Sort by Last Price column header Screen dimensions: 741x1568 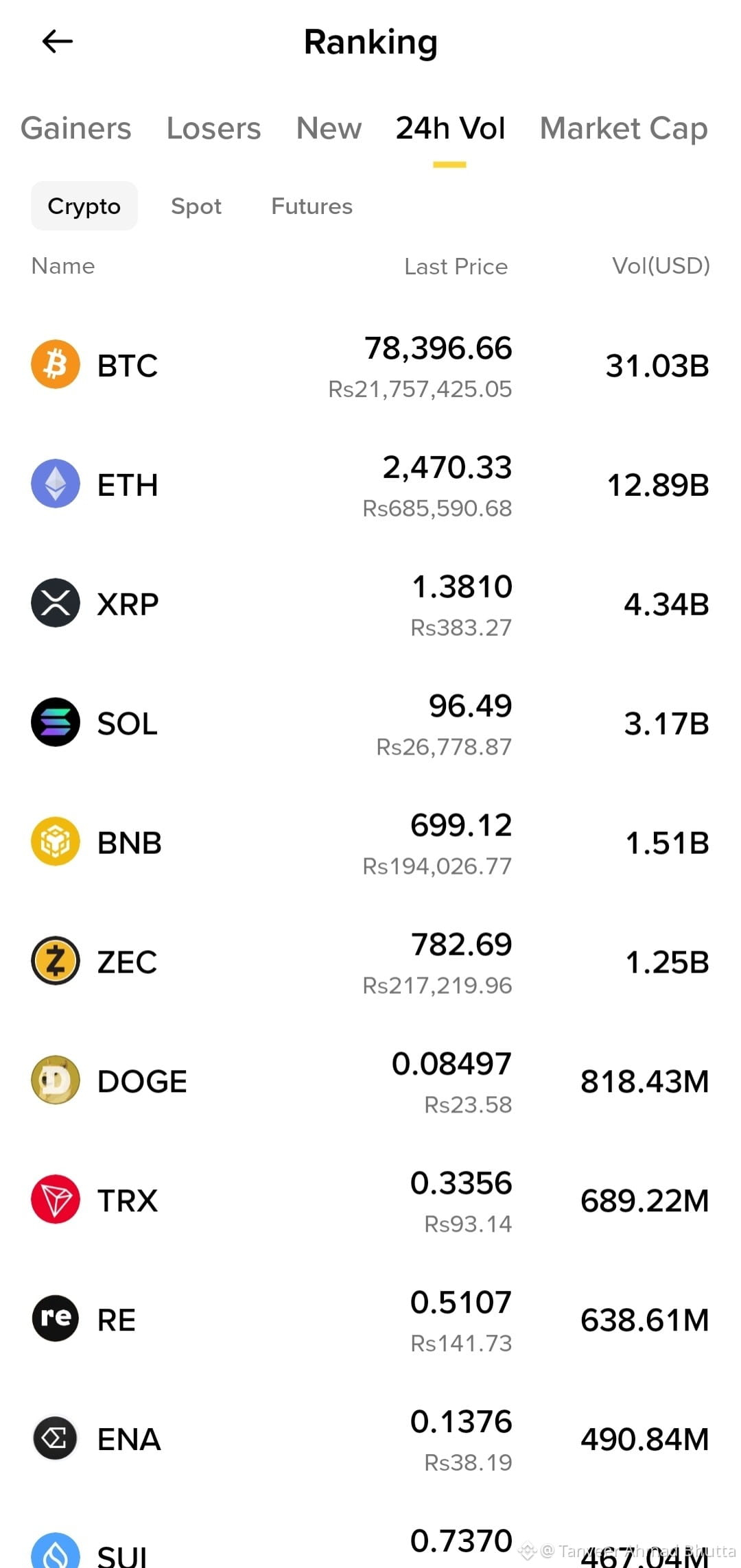pos(456,267)
